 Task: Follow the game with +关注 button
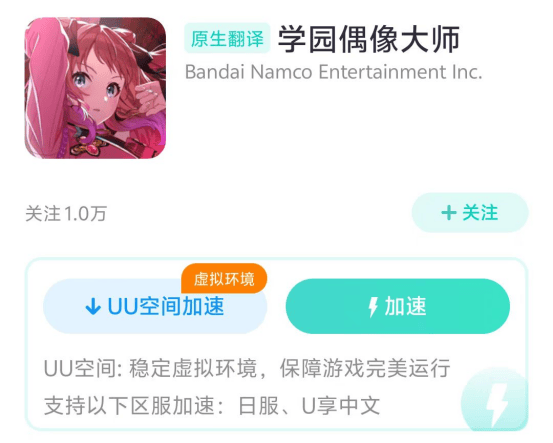470,213
